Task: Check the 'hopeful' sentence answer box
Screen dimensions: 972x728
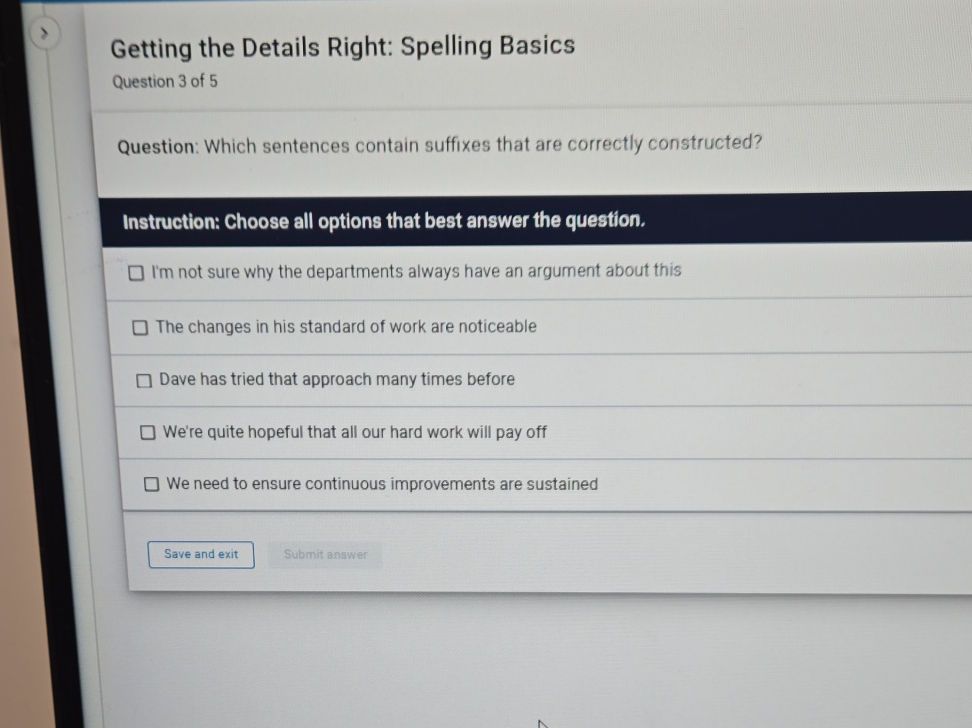Action: 147,431
